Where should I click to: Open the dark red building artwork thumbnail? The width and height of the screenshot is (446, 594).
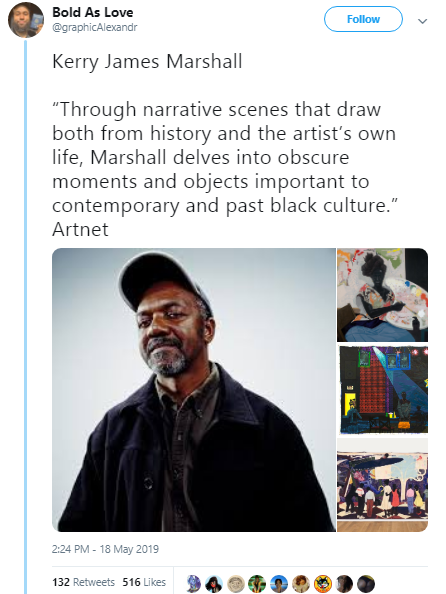click(382, 390)
